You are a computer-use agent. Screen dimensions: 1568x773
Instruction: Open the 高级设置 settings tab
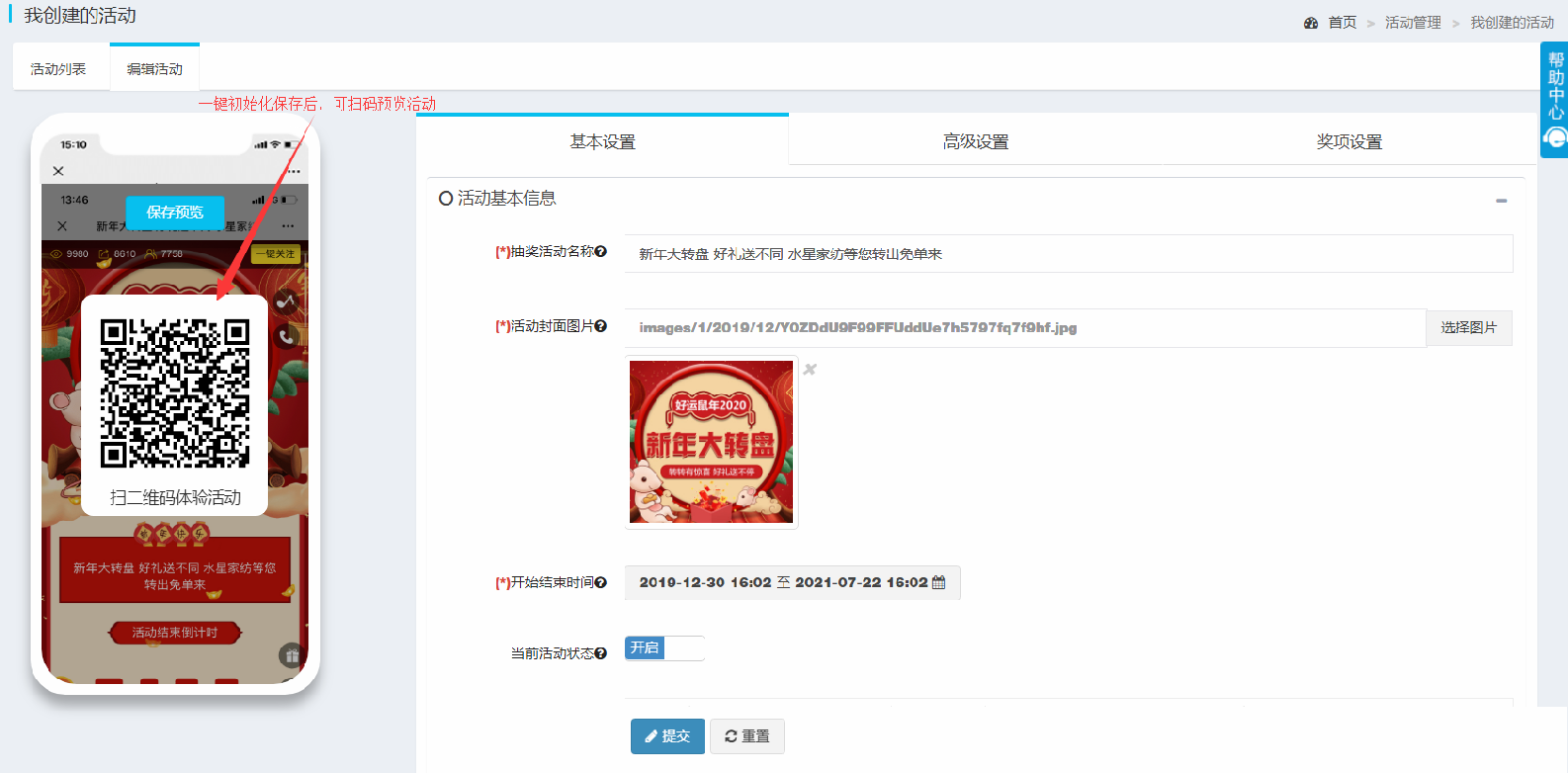[975, 141]
